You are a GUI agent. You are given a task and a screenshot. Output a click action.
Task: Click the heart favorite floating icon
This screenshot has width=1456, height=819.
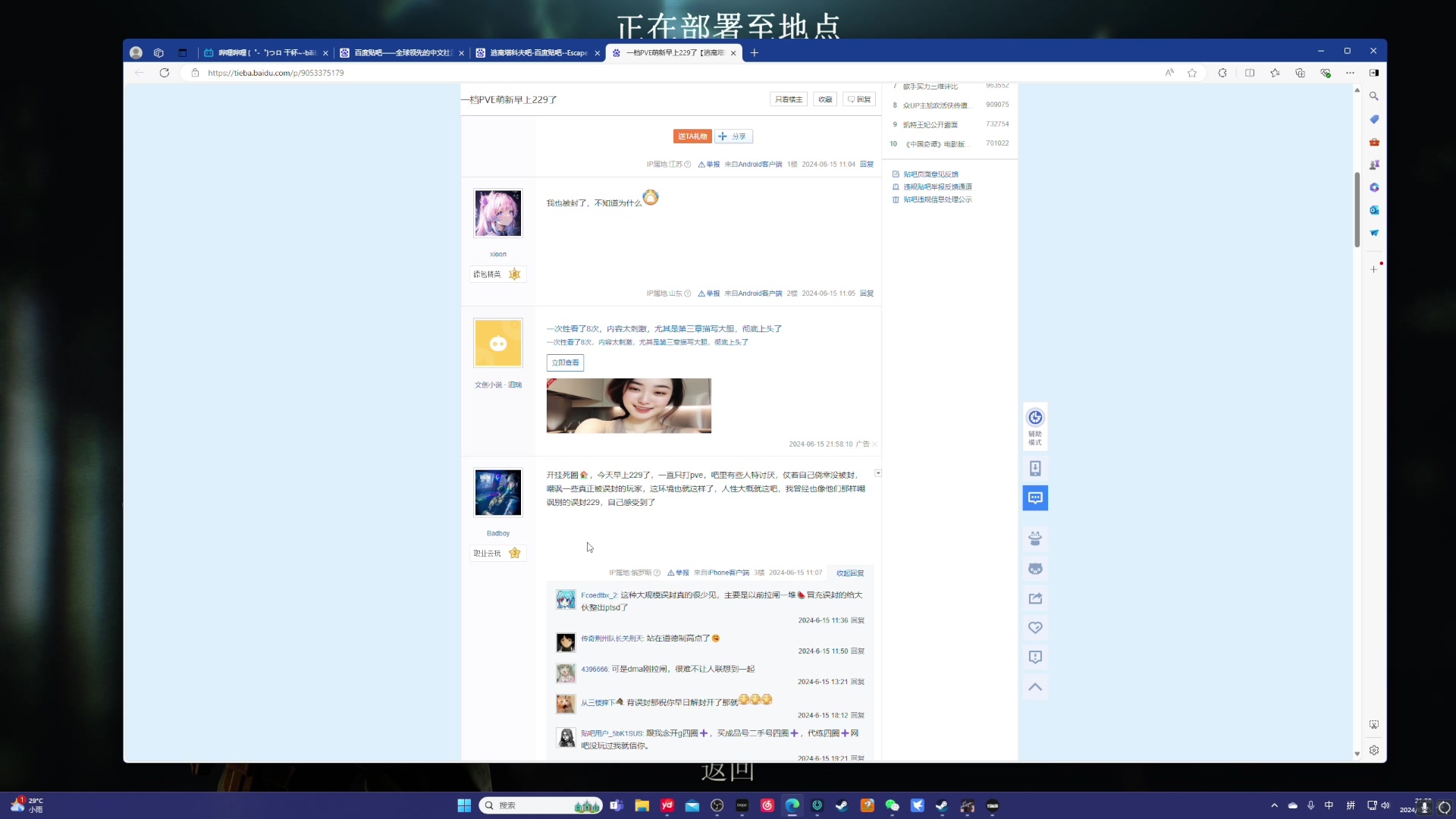1035,628
